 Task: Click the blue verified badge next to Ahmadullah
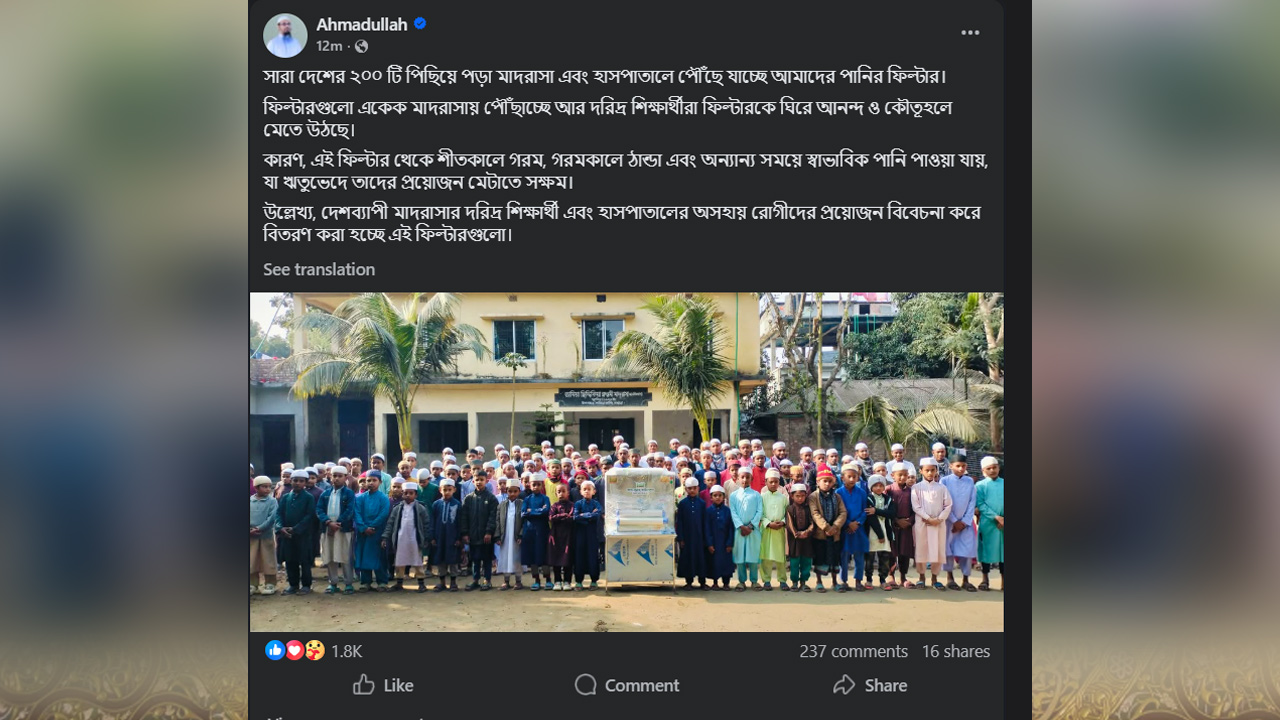tap(421, 24)
